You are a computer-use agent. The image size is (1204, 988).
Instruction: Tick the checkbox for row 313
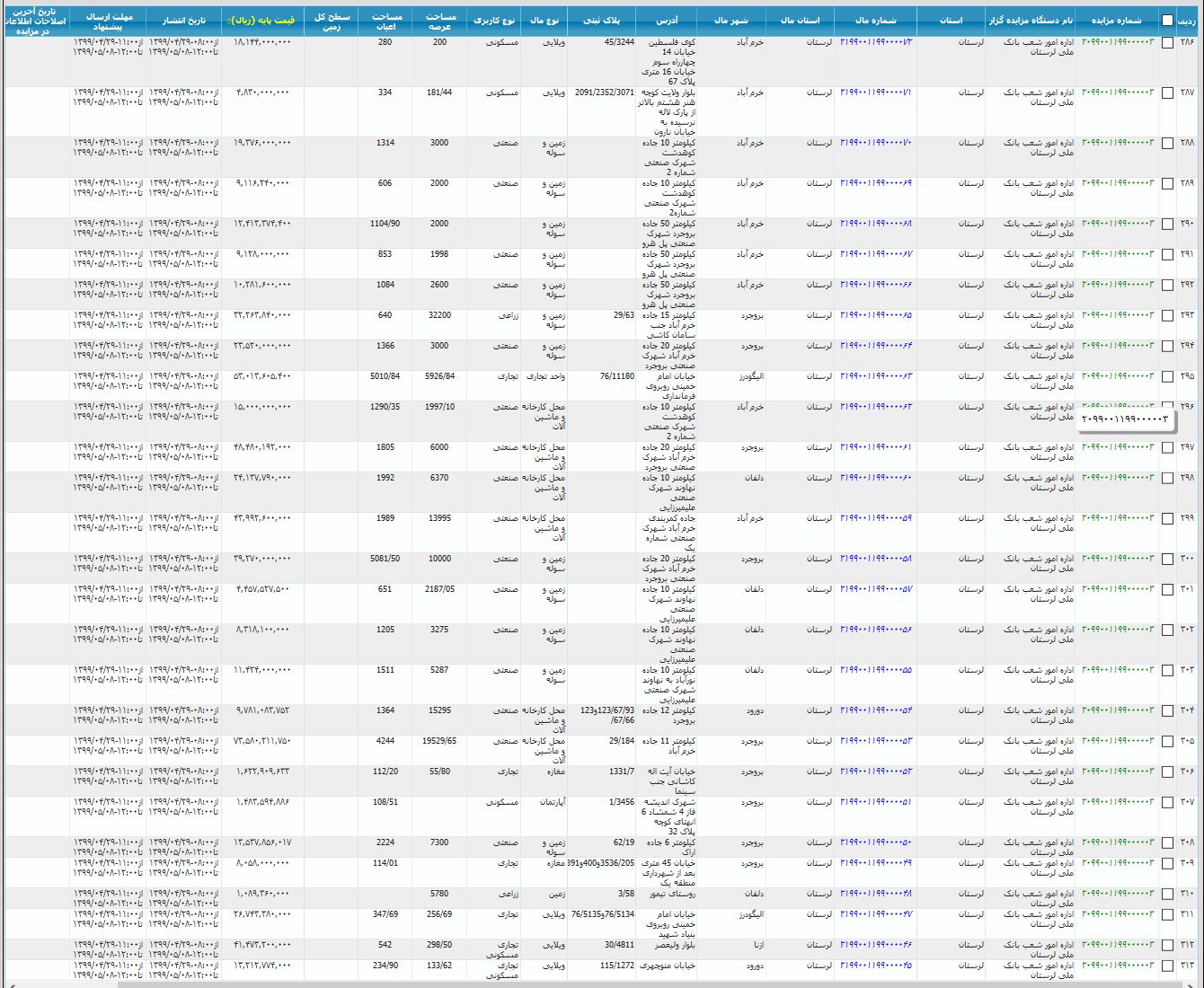(1167, 966)
